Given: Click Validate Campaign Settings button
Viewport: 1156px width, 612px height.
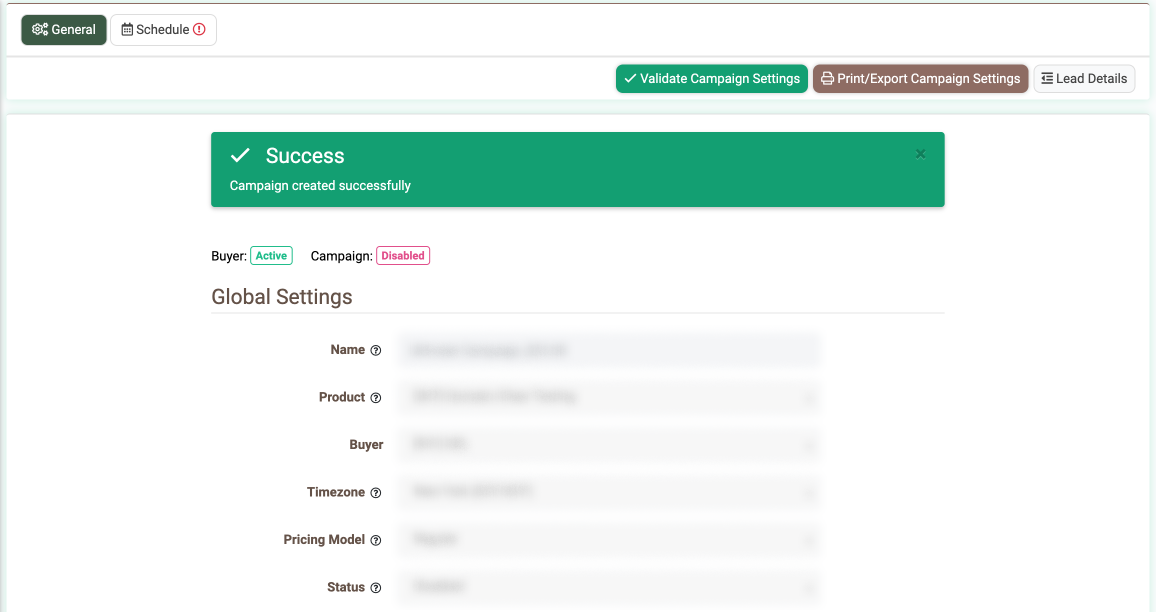Looking at the screenshot, I should pyautogui.click(x=711, y=79).
